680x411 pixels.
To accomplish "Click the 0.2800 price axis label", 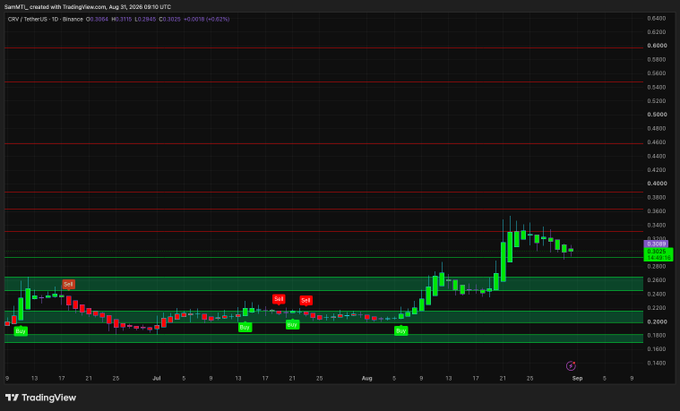I will pyautogui.click(x=656, y=266).
